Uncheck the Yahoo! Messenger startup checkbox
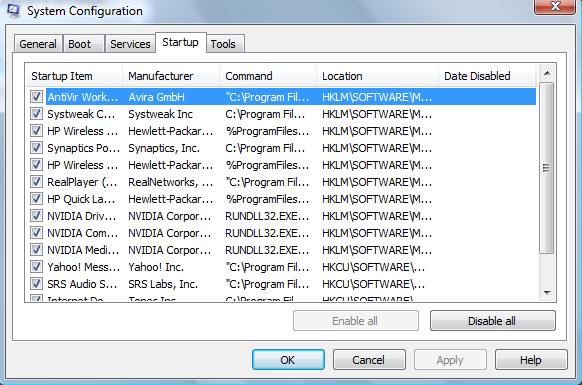The height and width of the screenshot is (385, 582). click(x=36, y=267)
